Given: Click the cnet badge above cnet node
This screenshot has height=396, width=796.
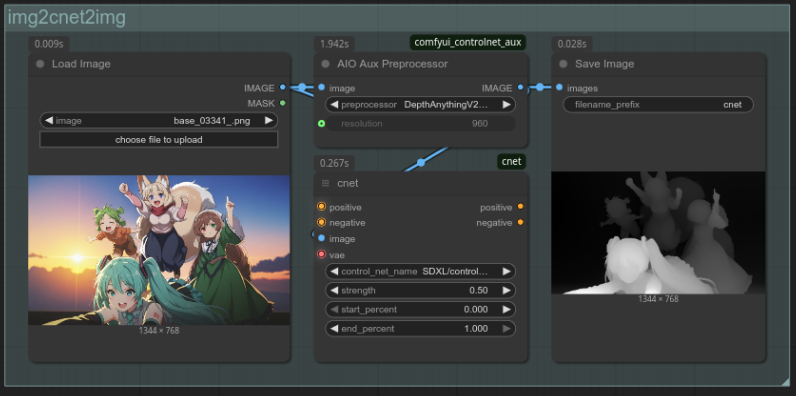Looking at the screenshot, I should tap(511, 161).
